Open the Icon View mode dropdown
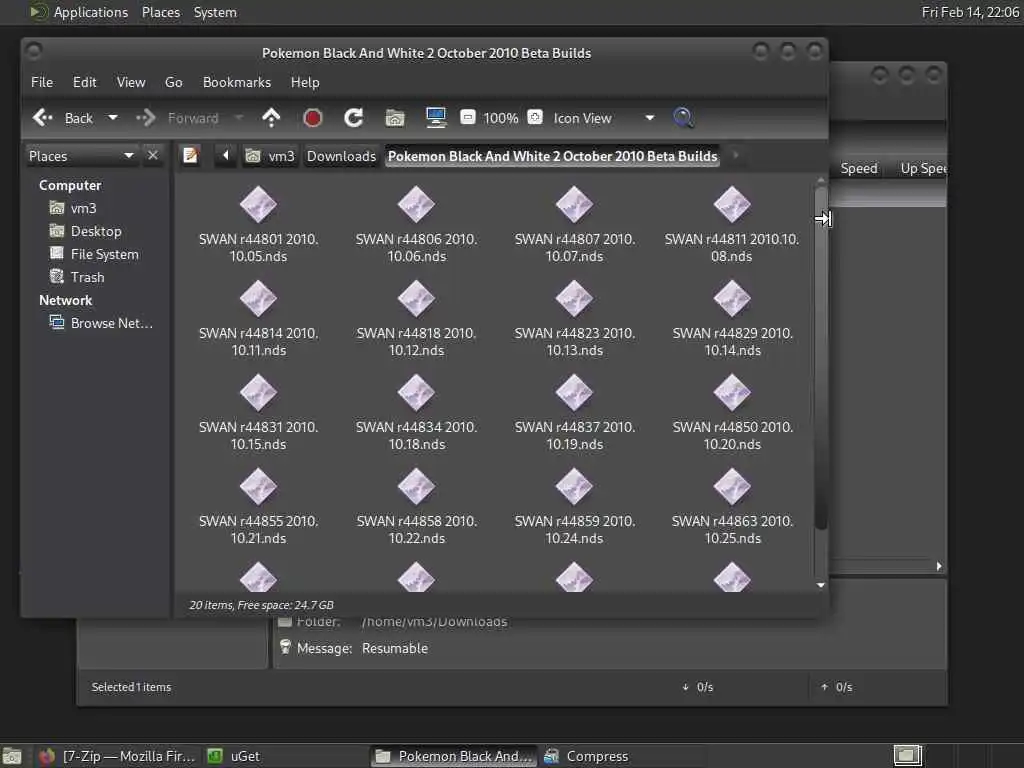1024x768 pixels. pos(603,118)
